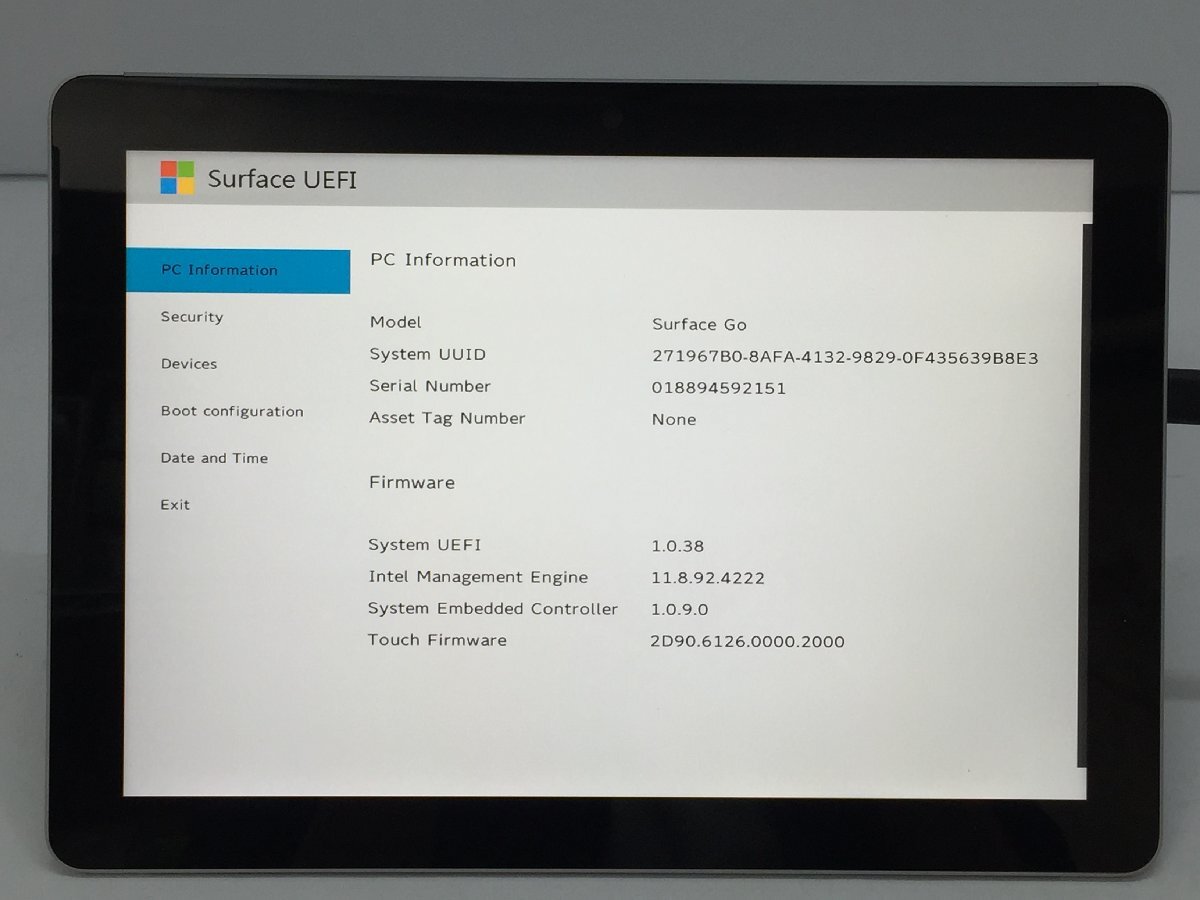The height and width of the screenshot is (900, 1200).
Task: Click the serial number 018894592151
Action: 719,388
